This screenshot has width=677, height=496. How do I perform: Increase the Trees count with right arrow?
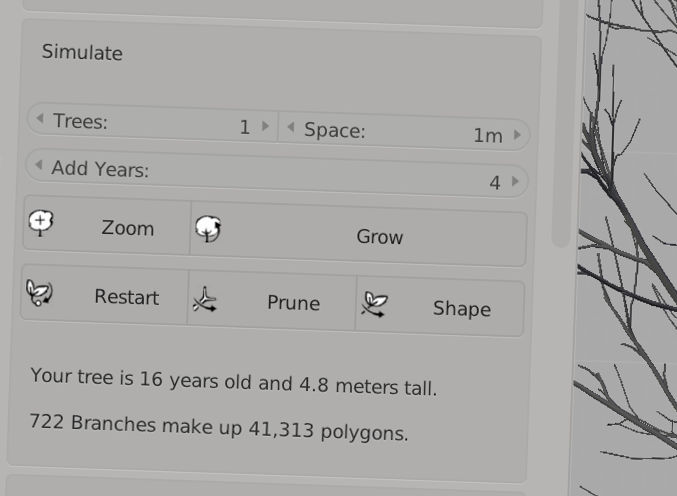point(266,126)
